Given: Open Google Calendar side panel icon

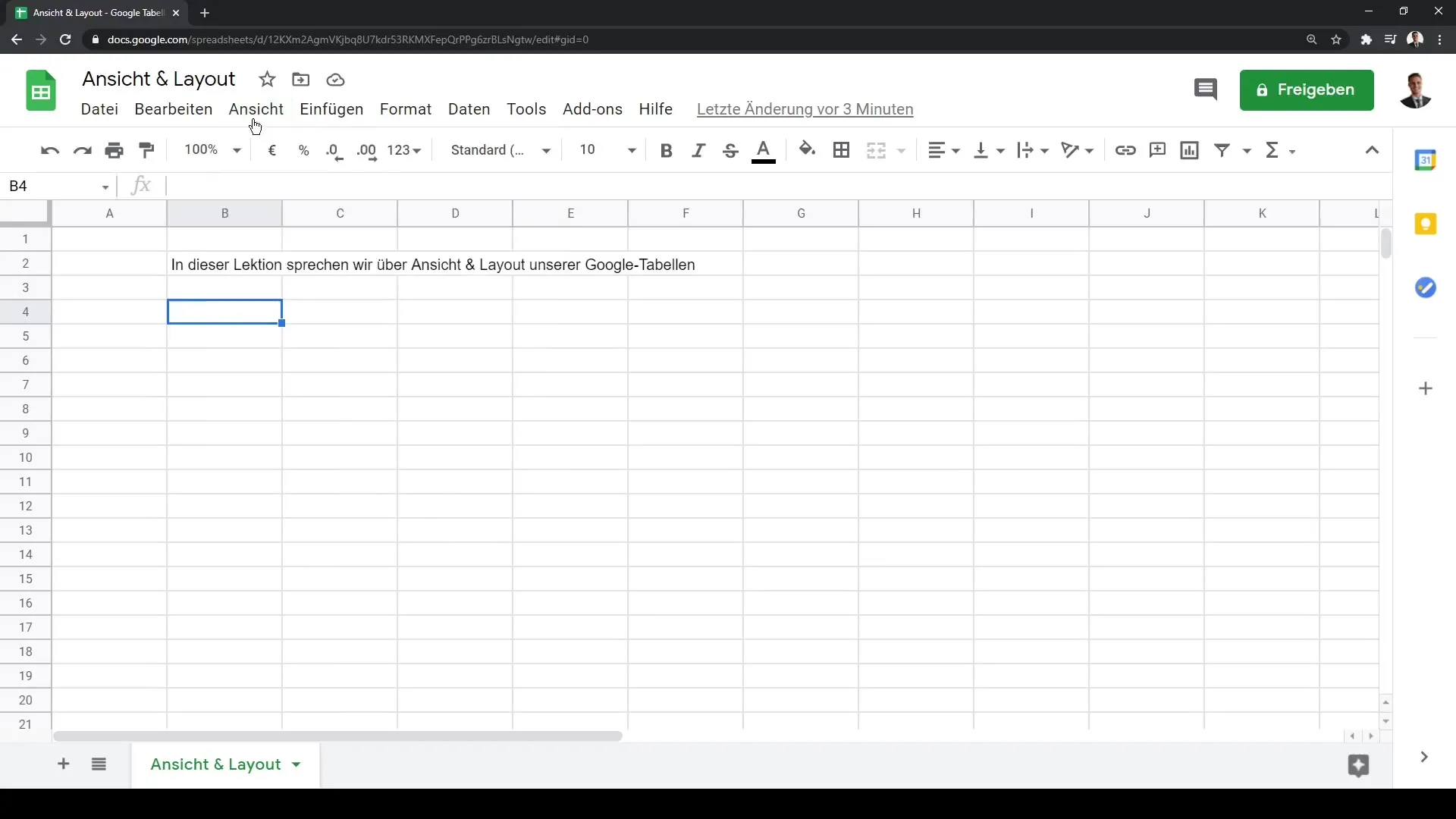Looking at the screenshot, I should pos(1426,160).
